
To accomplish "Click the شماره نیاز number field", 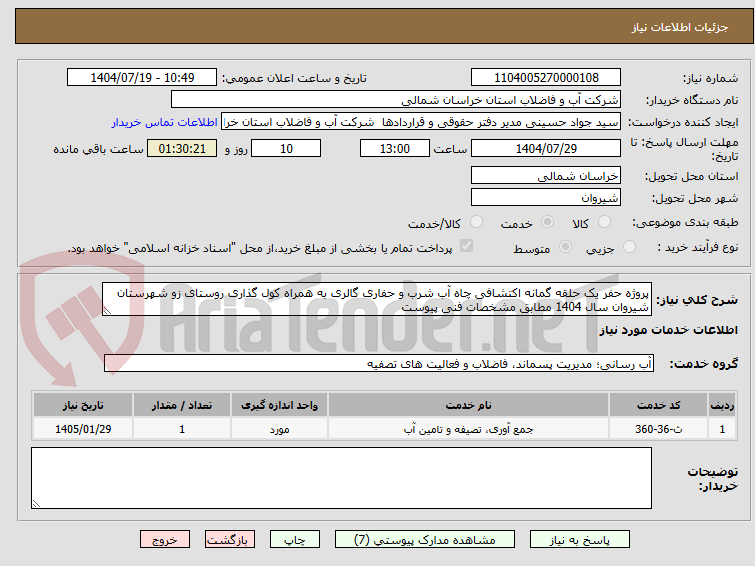I will (x=546, y=78).
